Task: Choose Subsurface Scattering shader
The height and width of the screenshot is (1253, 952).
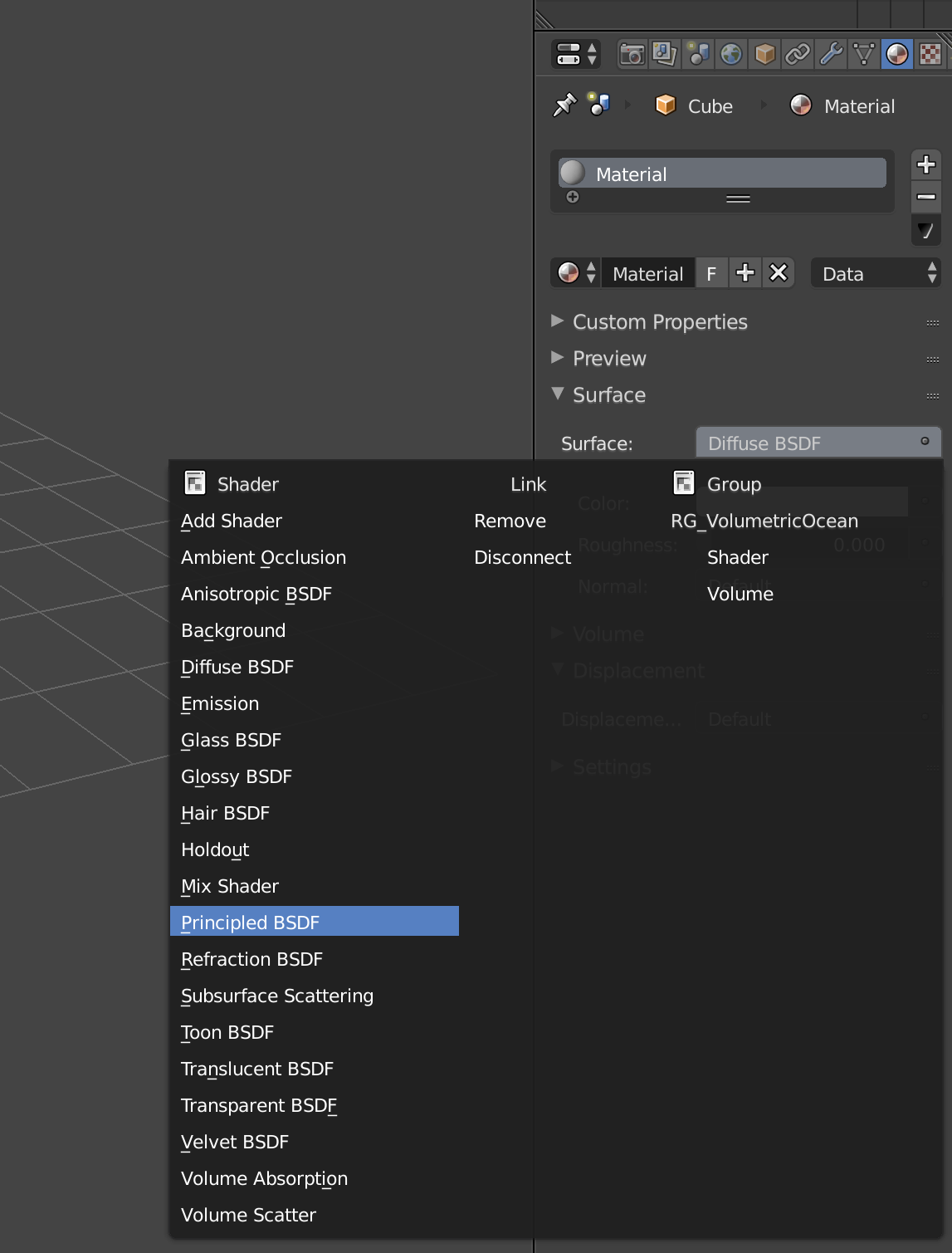Action: (x=315, y=996)
